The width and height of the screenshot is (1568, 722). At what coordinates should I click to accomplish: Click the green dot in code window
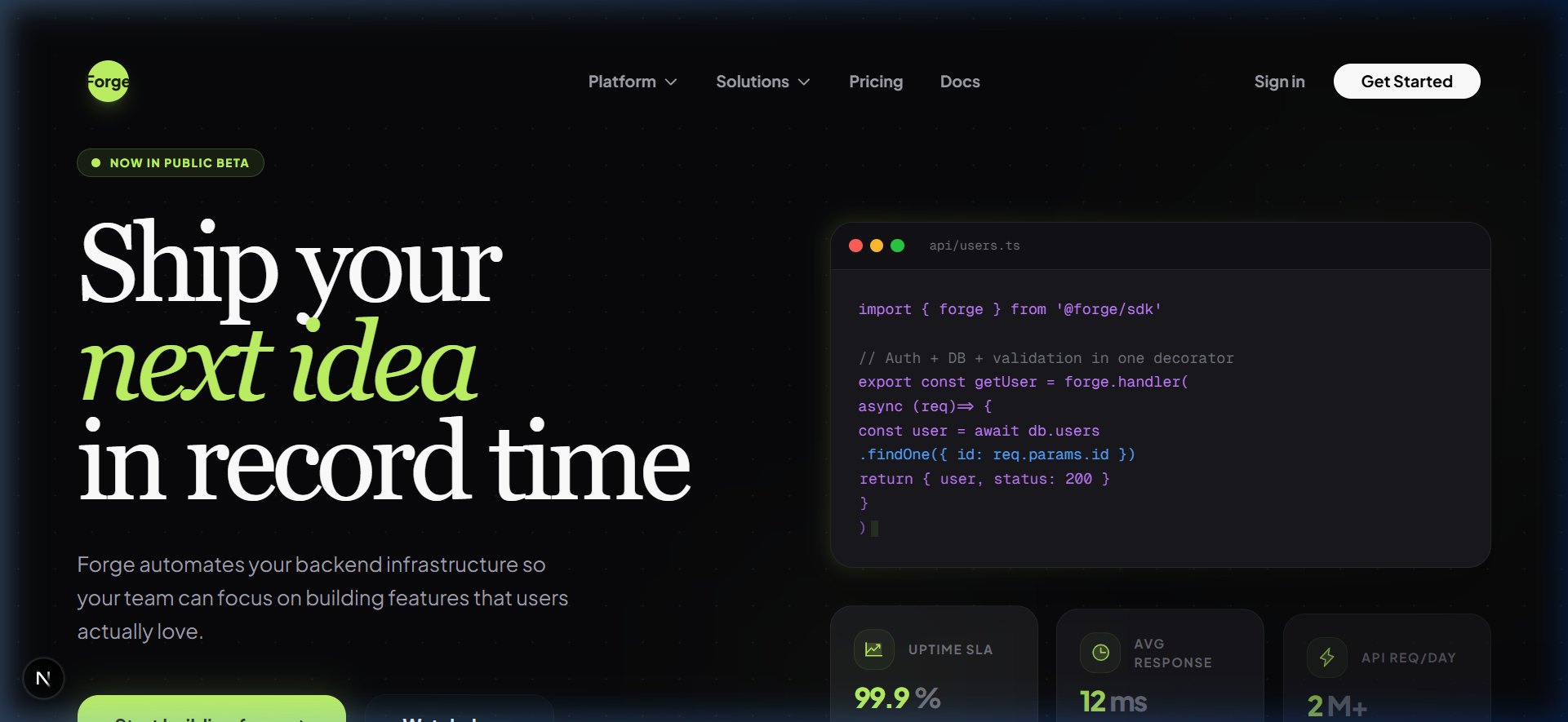tap(897, 246)
